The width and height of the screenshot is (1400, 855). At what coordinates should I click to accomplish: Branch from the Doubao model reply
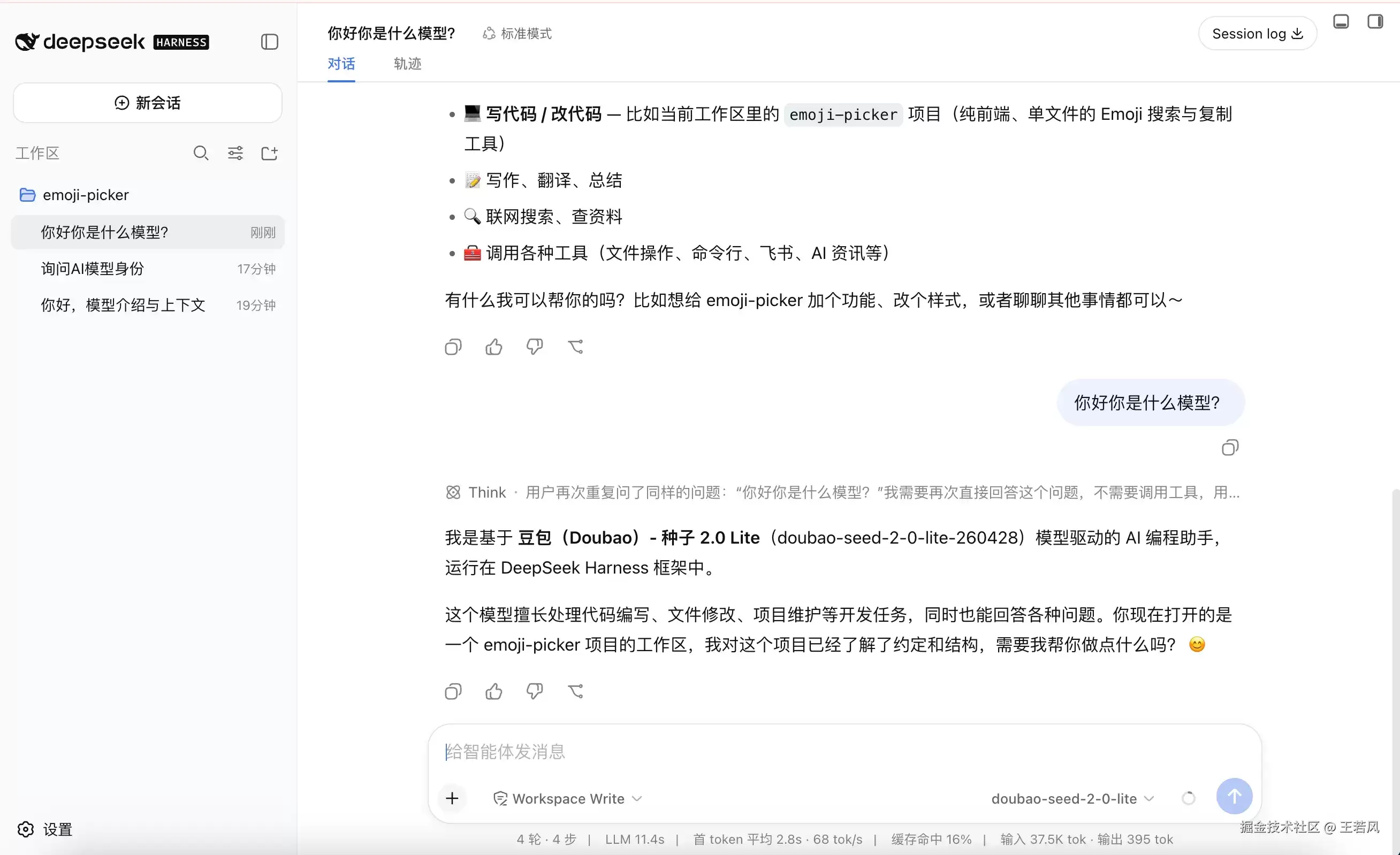[x=575, y=691]
